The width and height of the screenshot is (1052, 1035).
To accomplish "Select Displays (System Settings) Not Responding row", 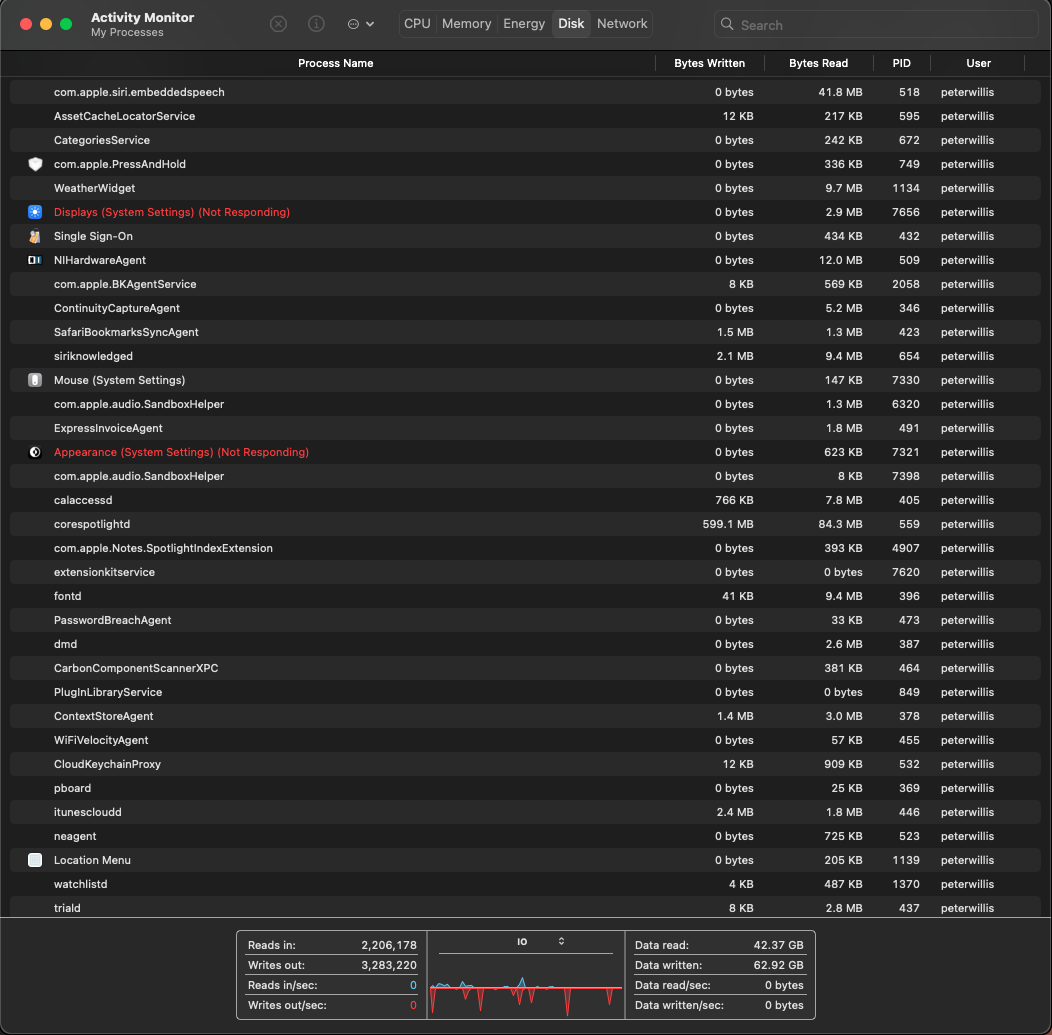I will (x=525, y=212).
